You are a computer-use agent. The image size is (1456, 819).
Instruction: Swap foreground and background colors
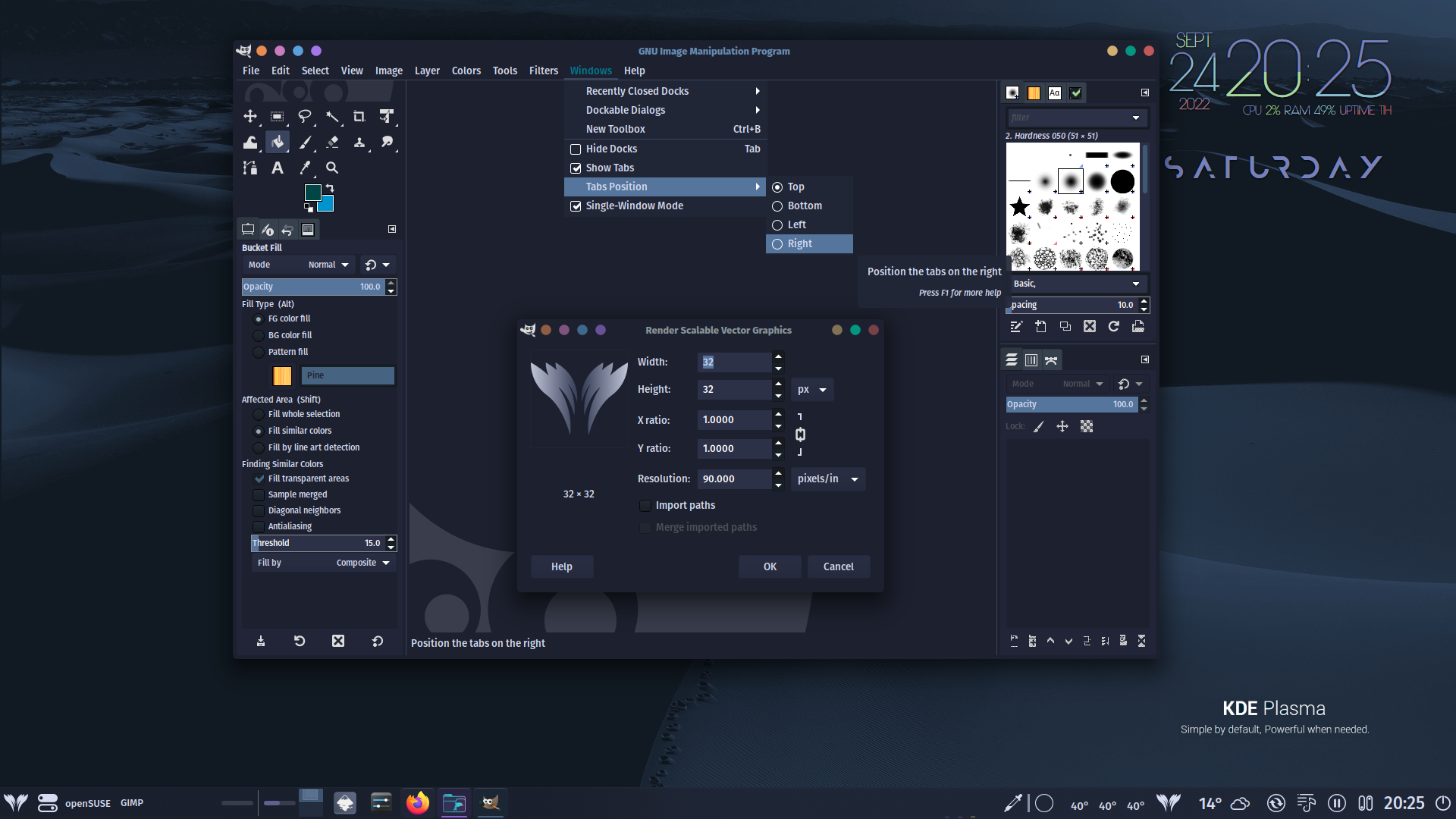[x=329, y=187]
